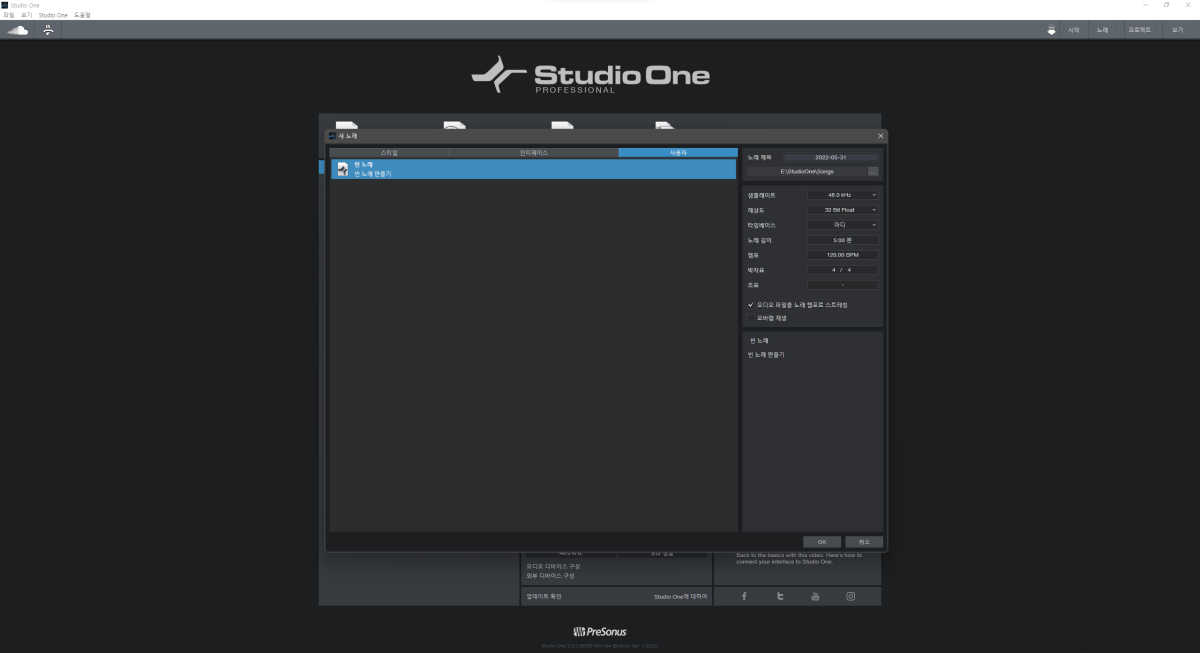Select the 빈 노래 template icon
The width and height of the screenshot is (1200, 653).
coord(343,169)
